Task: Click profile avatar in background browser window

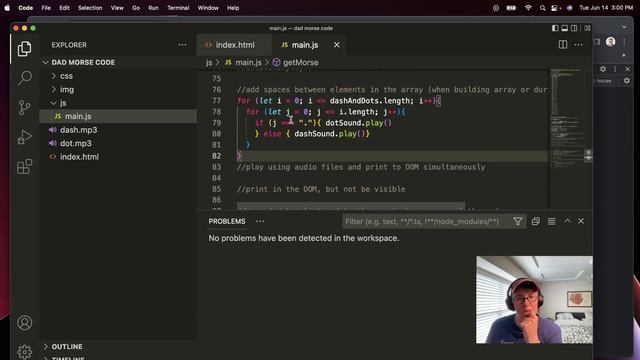Action: [x=611, y=42]
